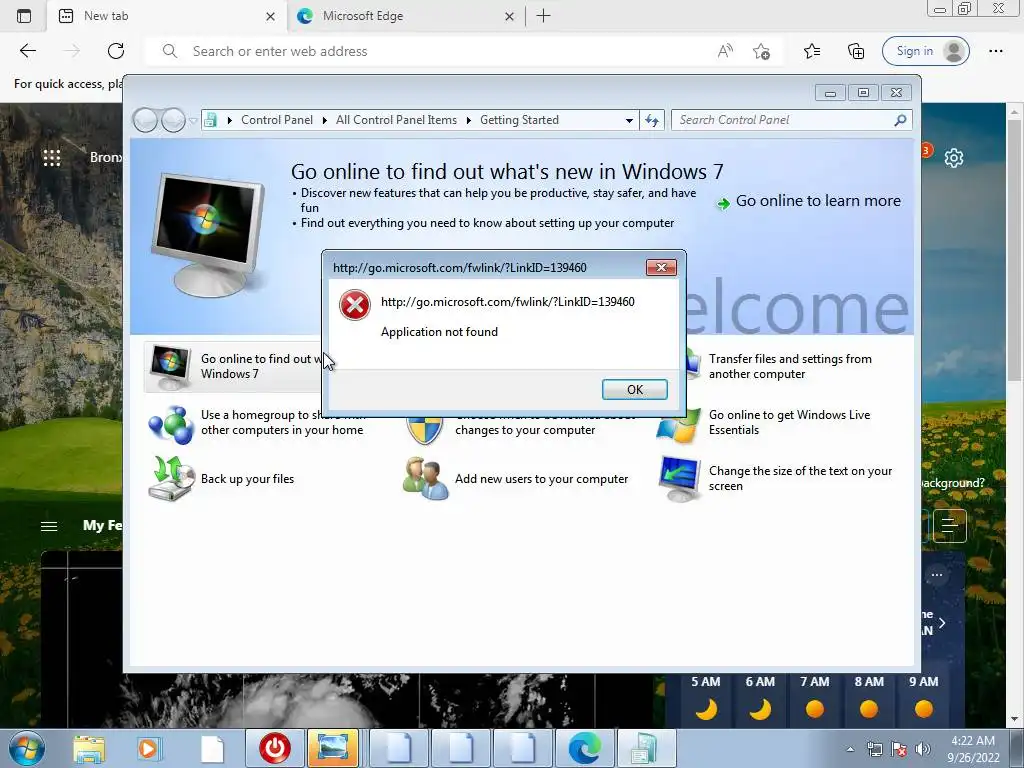Open a new Edge tab with plus

[x=543, y=16]
